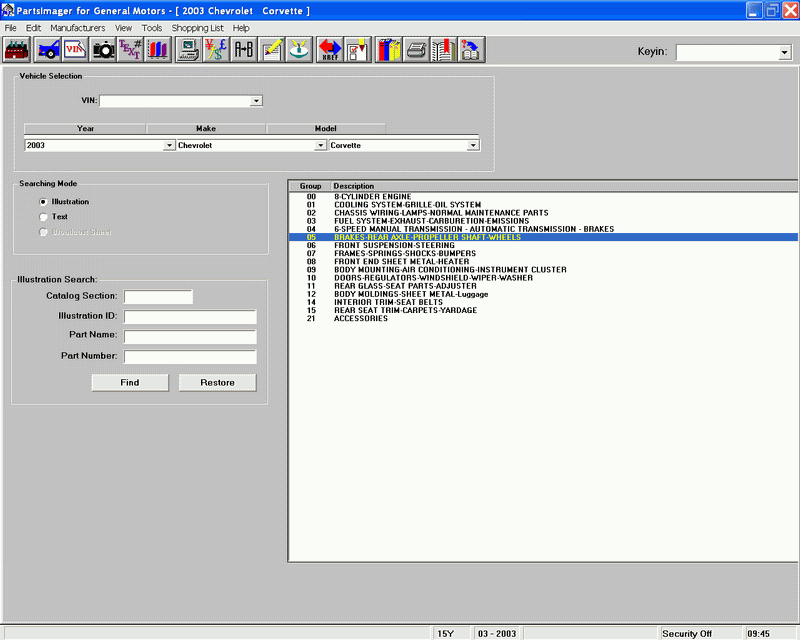The image size is (800, 640).
Task: Click the printer icon
Action: 416,50
